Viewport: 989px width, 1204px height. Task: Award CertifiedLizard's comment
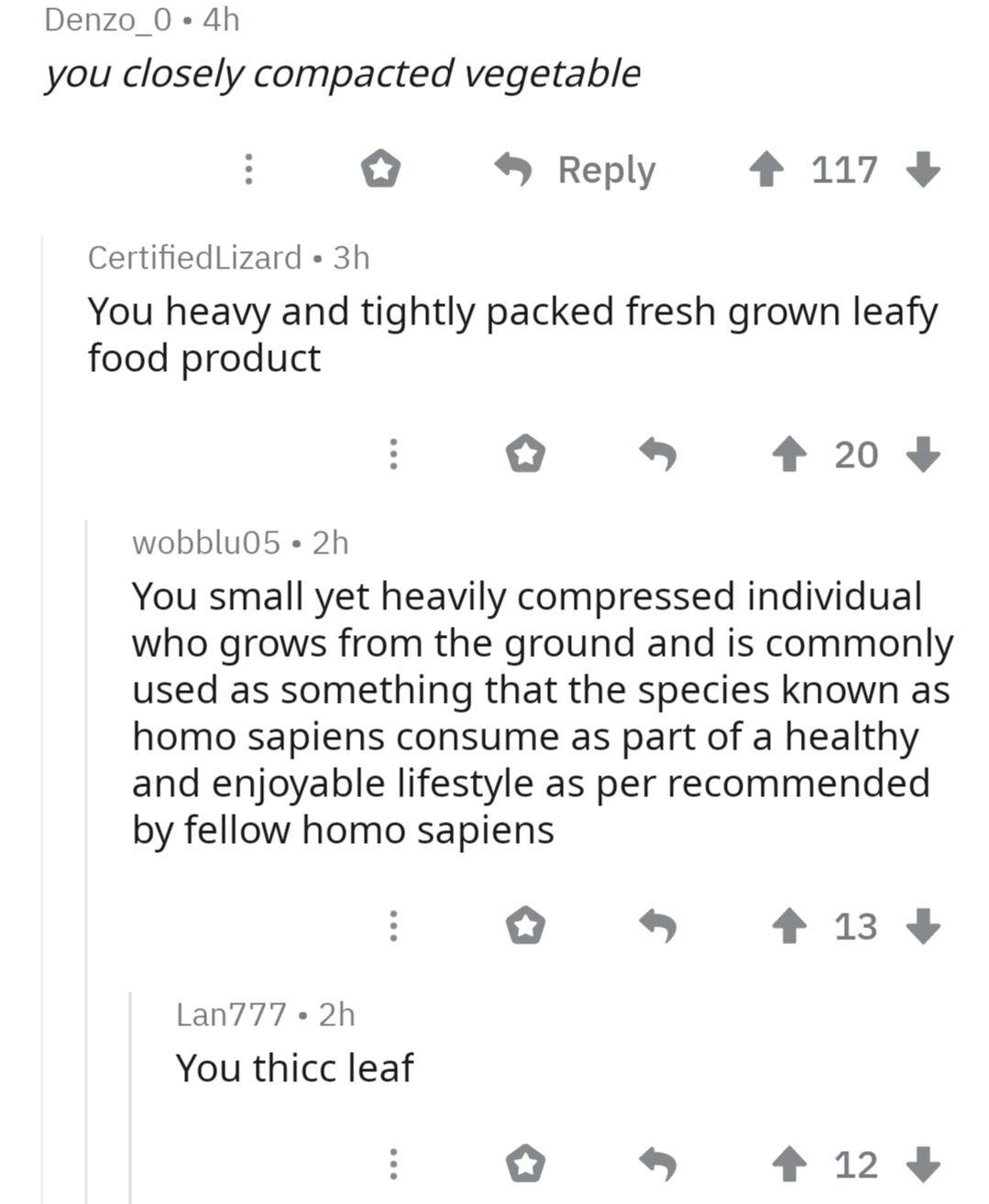[526, 454]
